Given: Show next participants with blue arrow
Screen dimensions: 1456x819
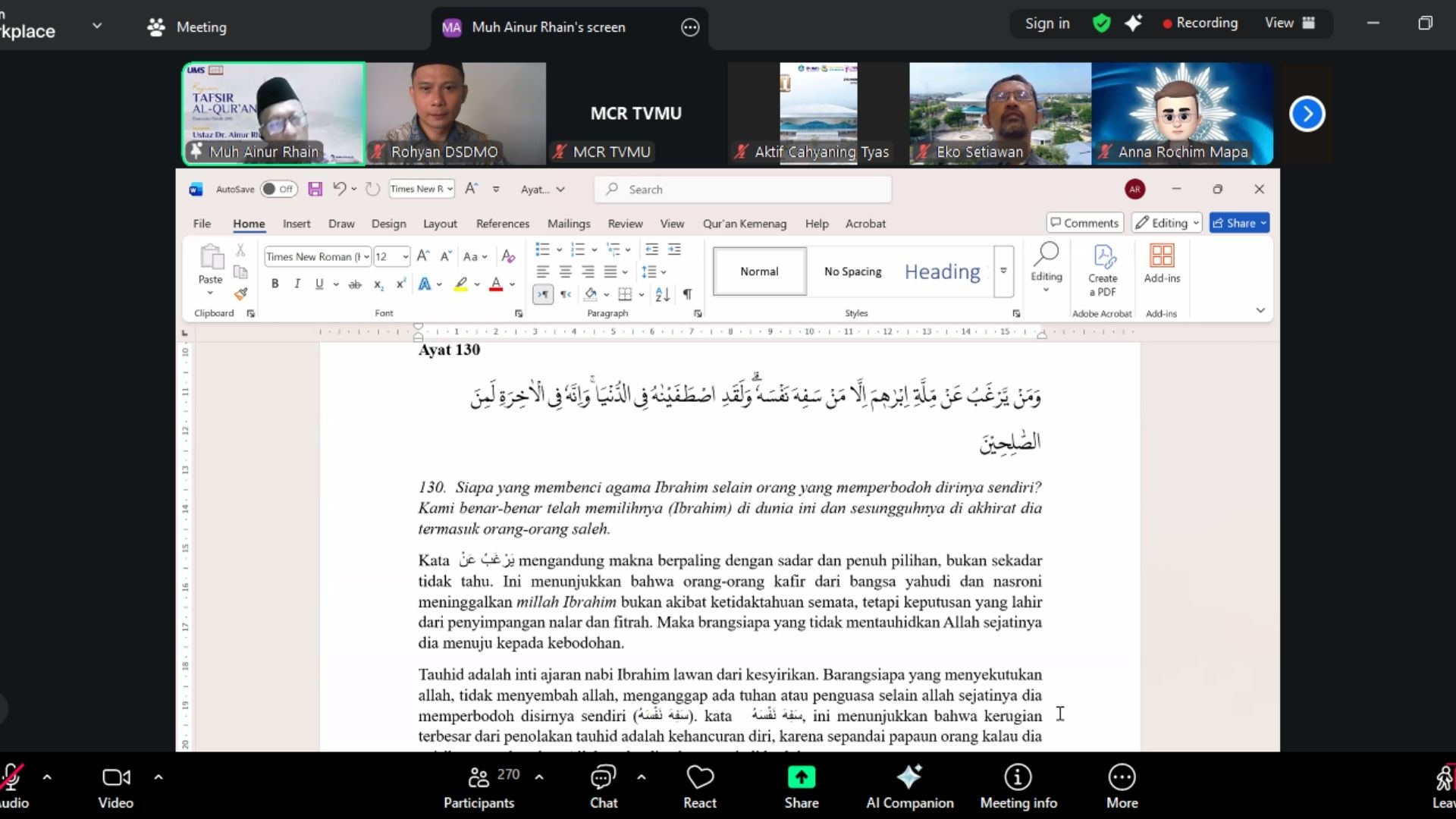Looking at the screenshot, I should click(x=1307, y=114).
